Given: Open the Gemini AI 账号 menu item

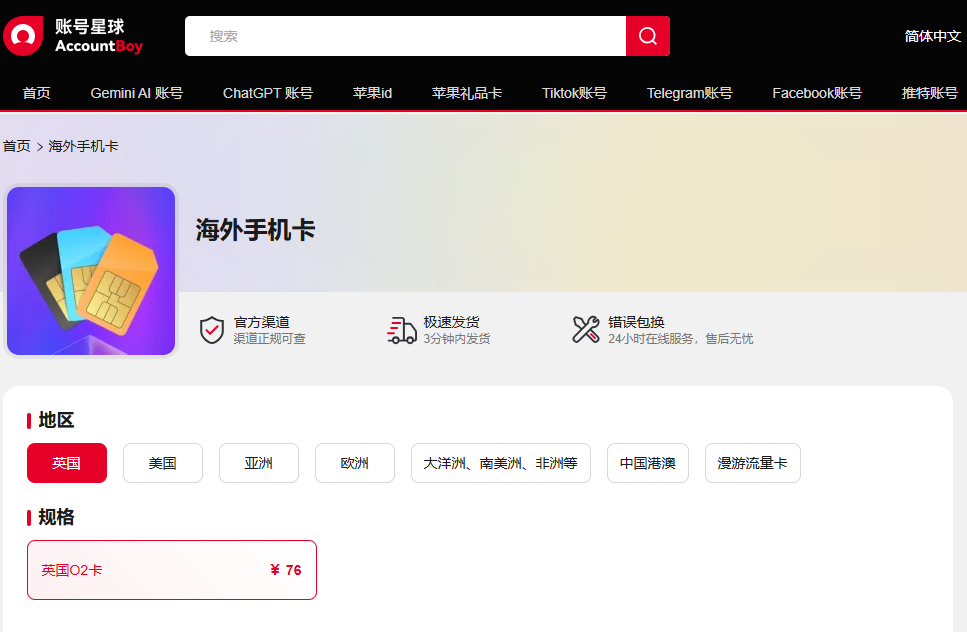Looking at the screenshot, I should [x=136, y=93].
